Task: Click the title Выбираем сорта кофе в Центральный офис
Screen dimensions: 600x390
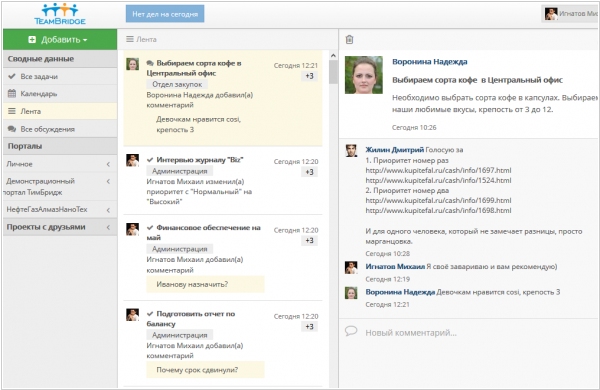Action: pyautogui.click(x=477, y=80)
